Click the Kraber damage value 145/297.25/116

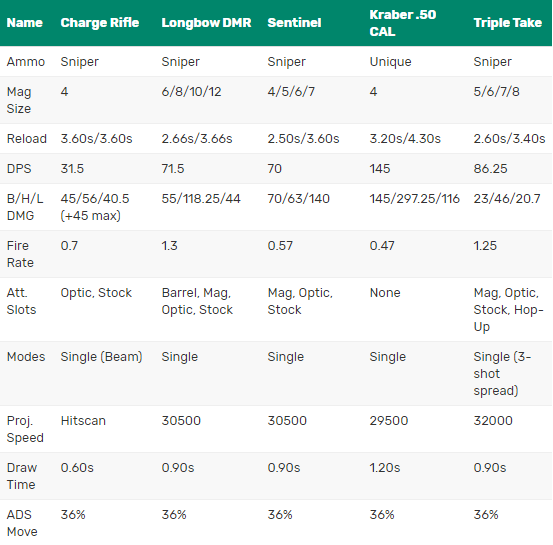pos(414,199)
